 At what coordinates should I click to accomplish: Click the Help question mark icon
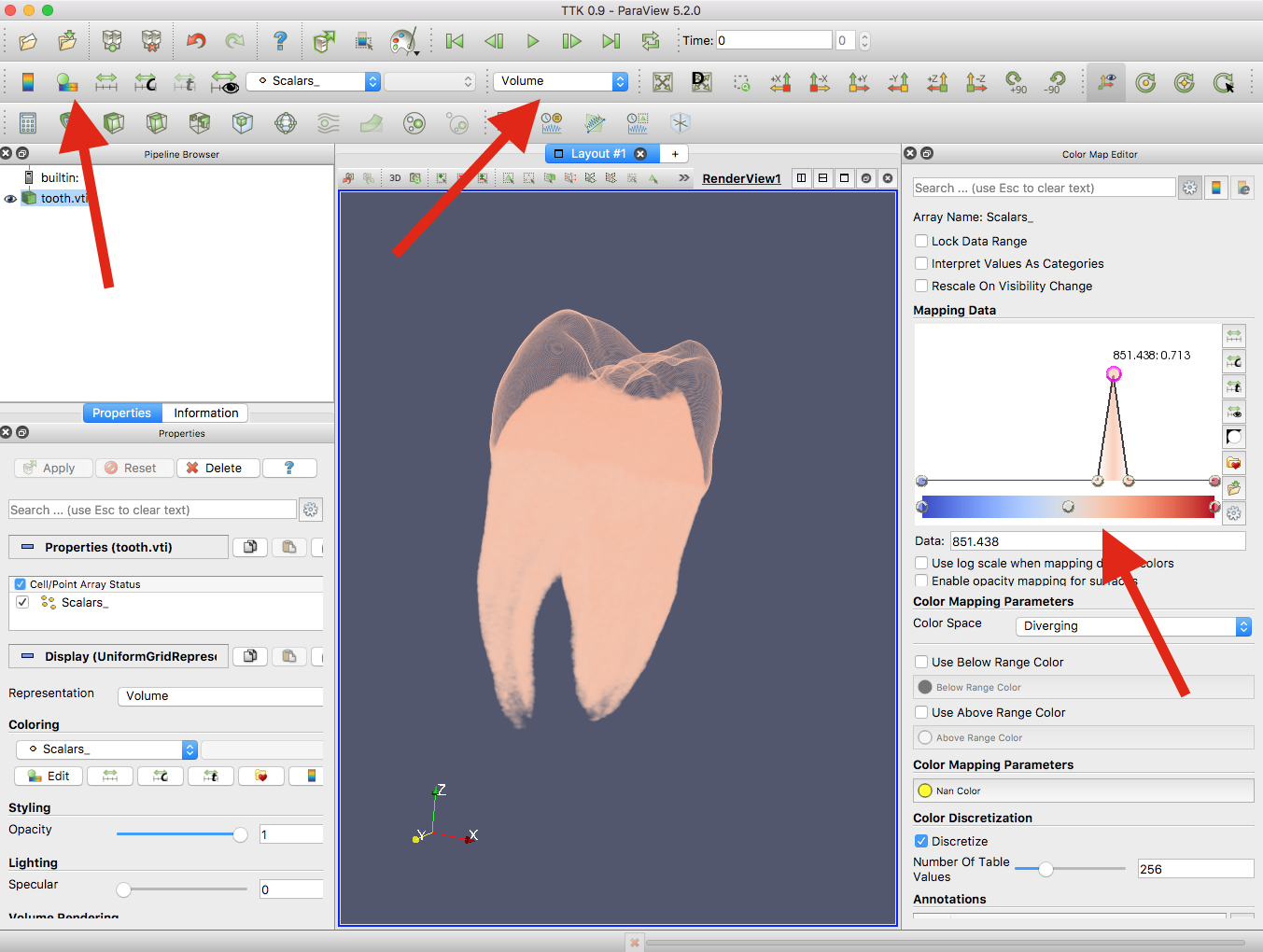tap(280, 41)
